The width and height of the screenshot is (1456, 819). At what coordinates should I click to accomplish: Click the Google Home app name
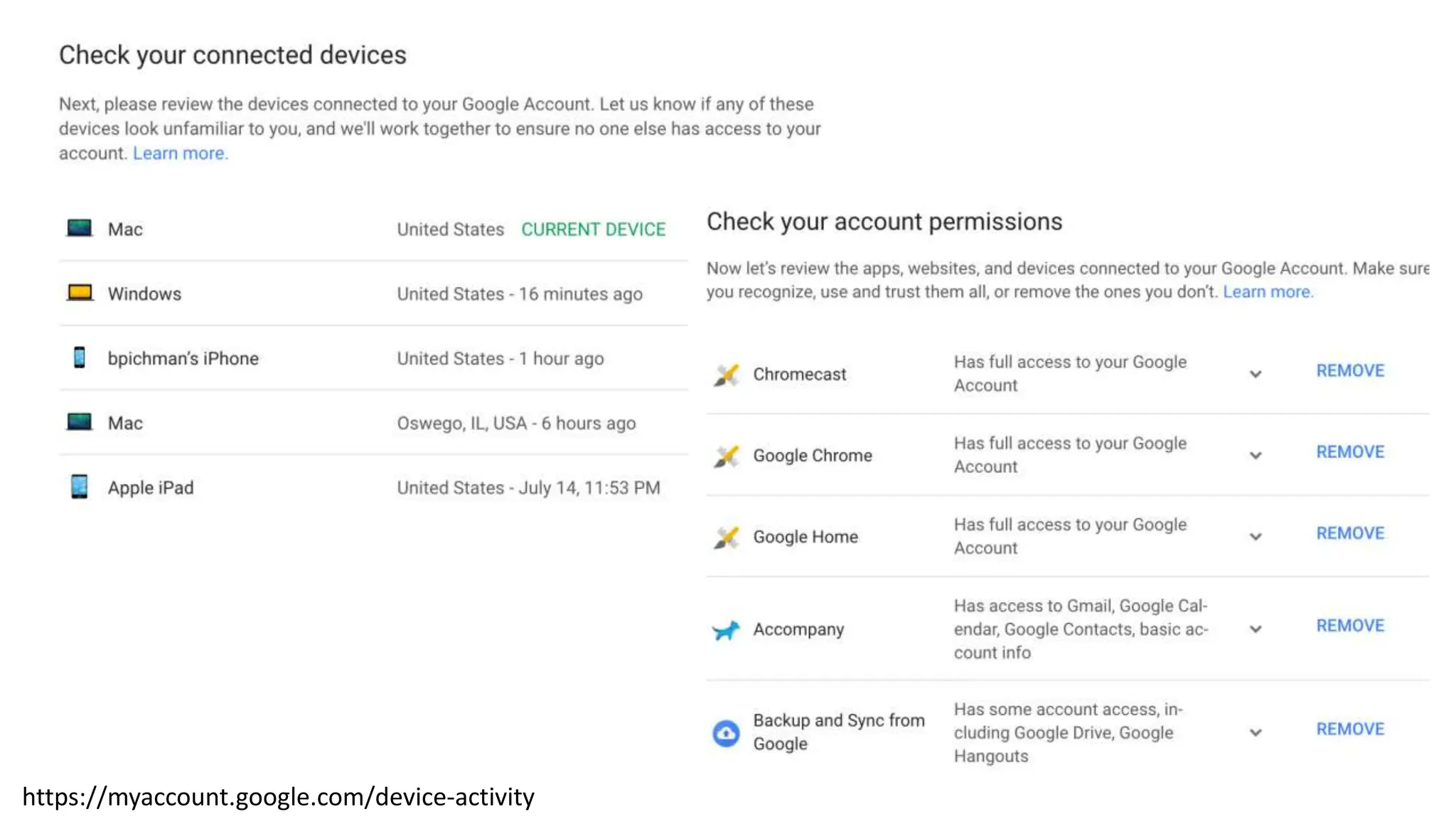[x=805, y=537]
